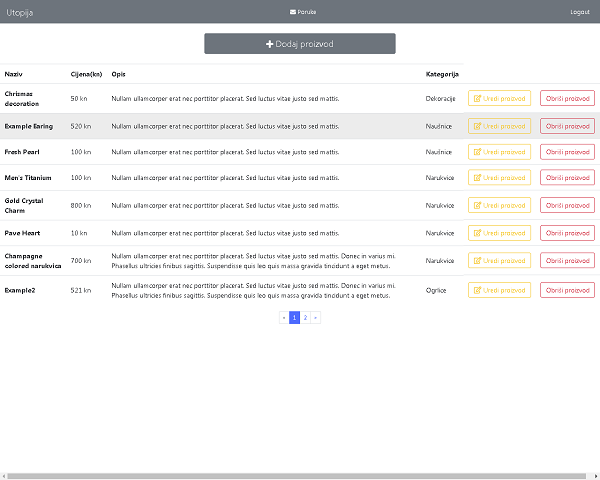Viewport: 600px width, 480px height.
Task: Select the Chrismas decoration name cell
Action: click(33, 98)
